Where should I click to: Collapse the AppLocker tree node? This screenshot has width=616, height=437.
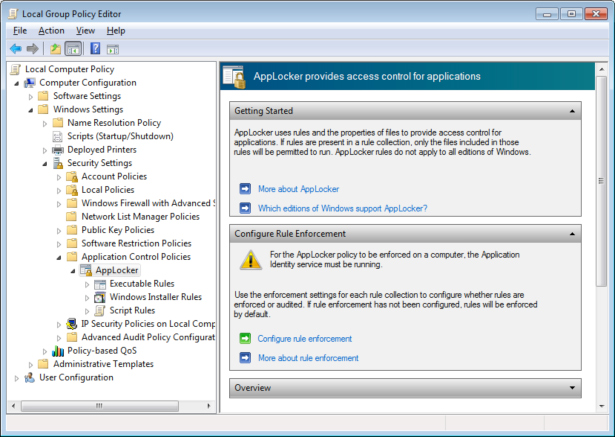coord(73,271)
